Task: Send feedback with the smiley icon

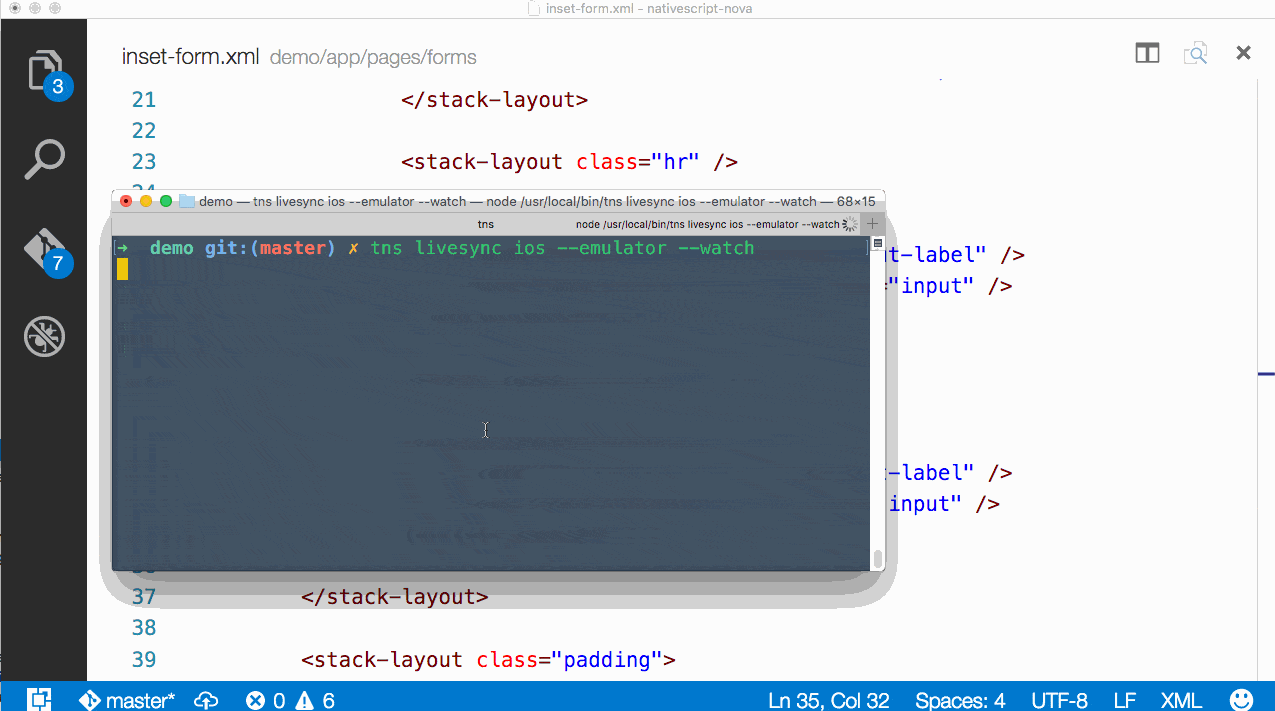Action: (x=1241, y=700)
